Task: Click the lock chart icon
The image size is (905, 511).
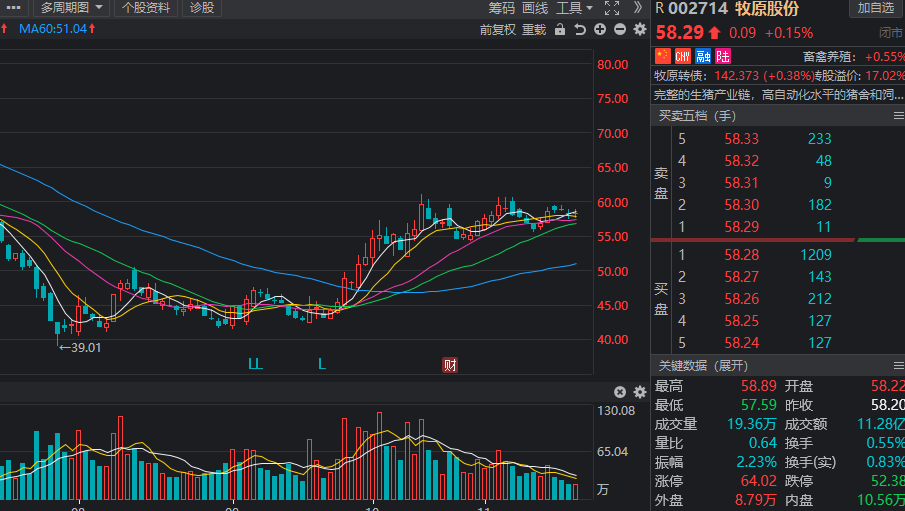Action: coord(560,29)
